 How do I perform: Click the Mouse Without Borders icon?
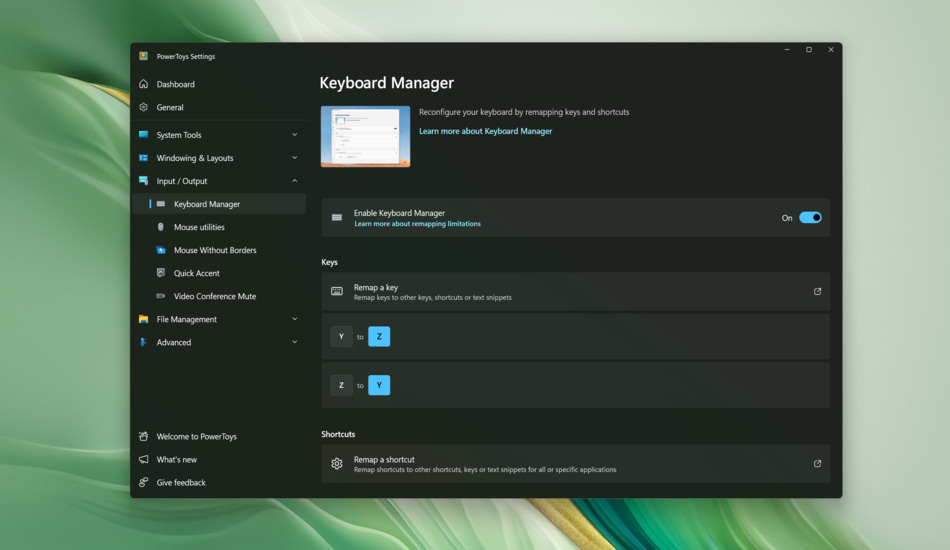[x=161, y=250]
